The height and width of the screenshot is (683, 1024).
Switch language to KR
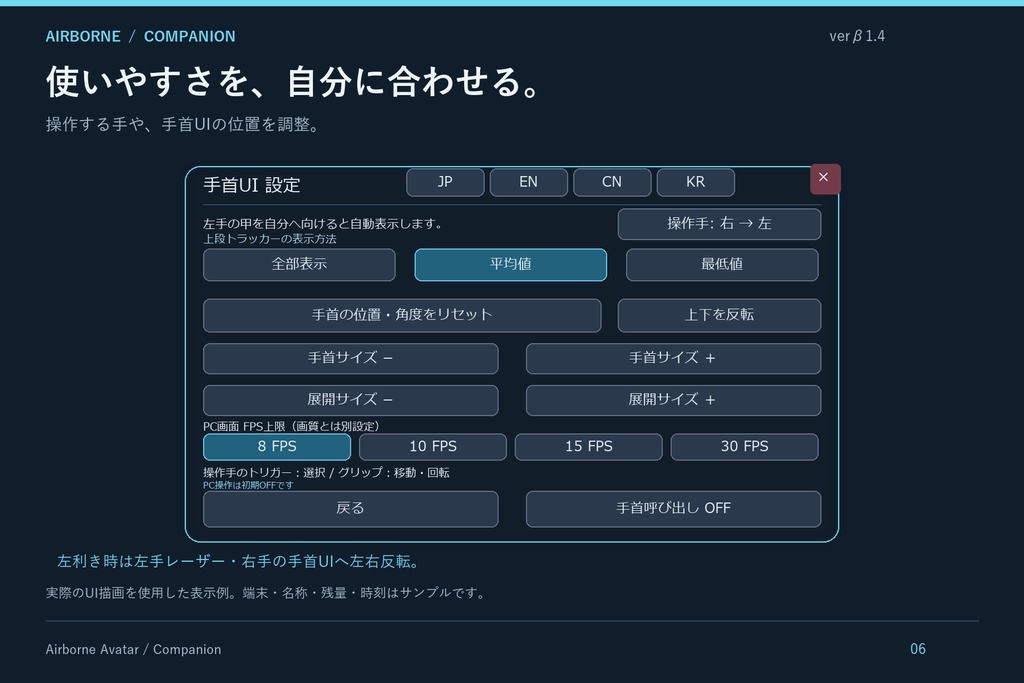(x=696, y=182)
